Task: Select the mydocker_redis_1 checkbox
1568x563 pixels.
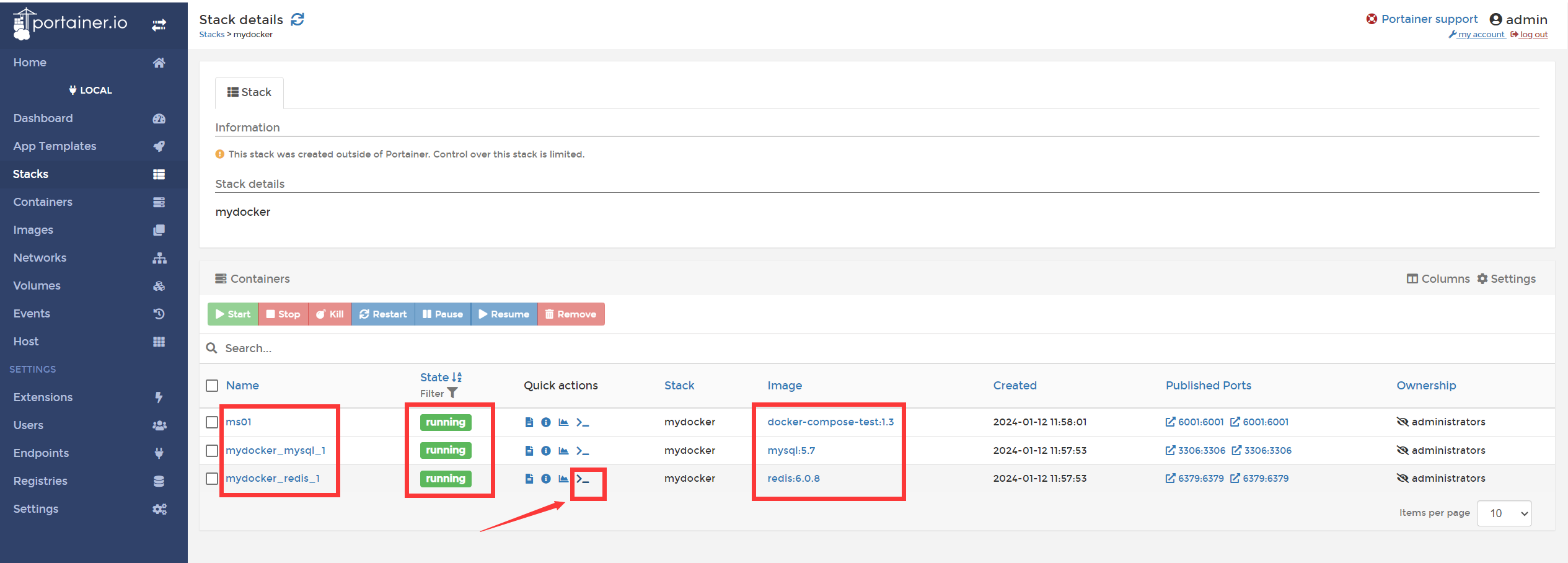Action: (x=212, y=479)
